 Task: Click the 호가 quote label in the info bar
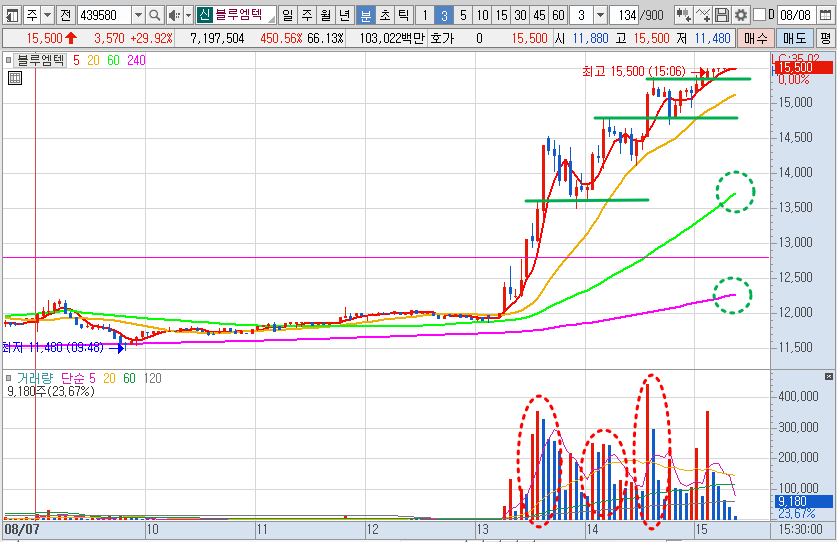pos(441,38)
